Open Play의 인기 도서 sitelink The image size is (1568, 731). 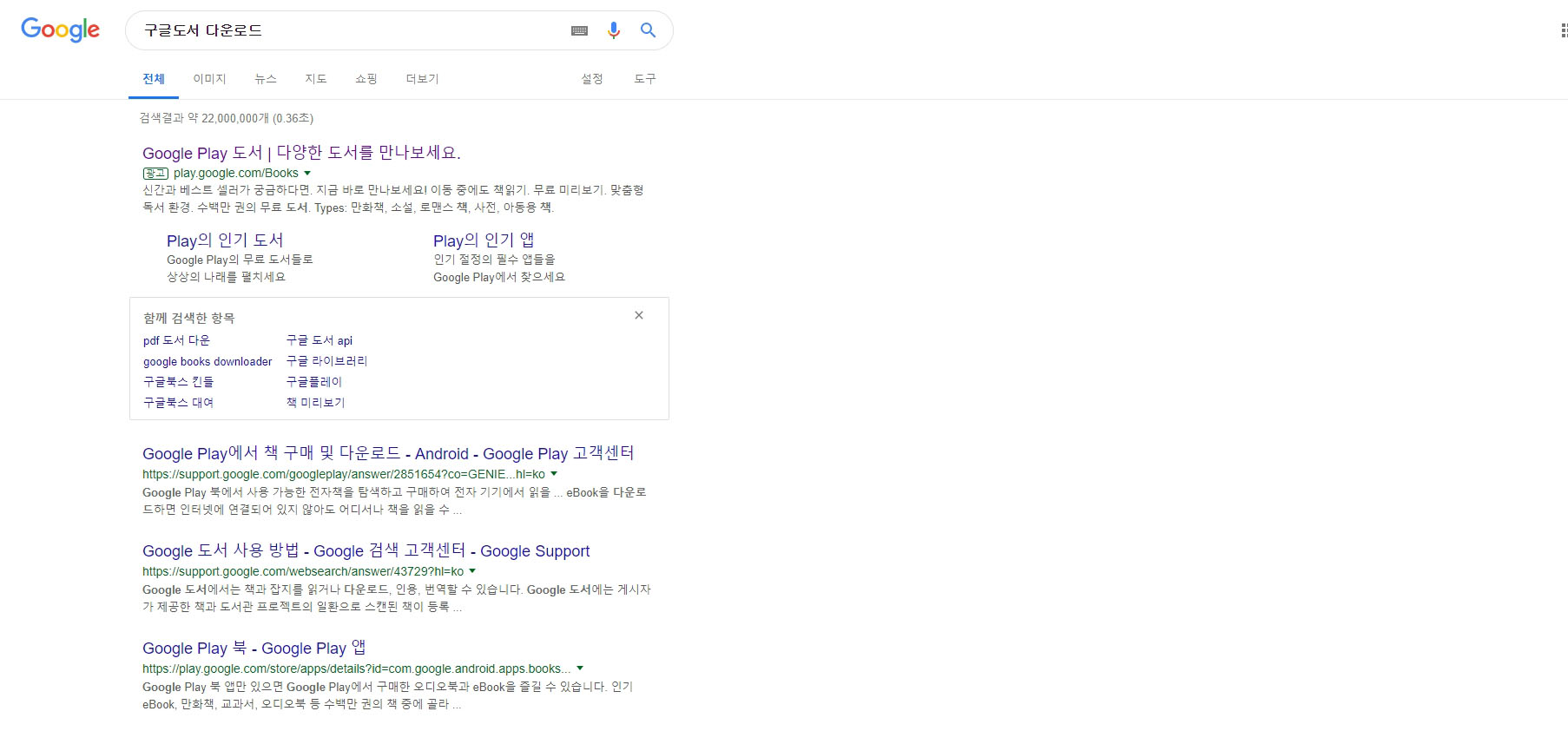pos(225,240)
